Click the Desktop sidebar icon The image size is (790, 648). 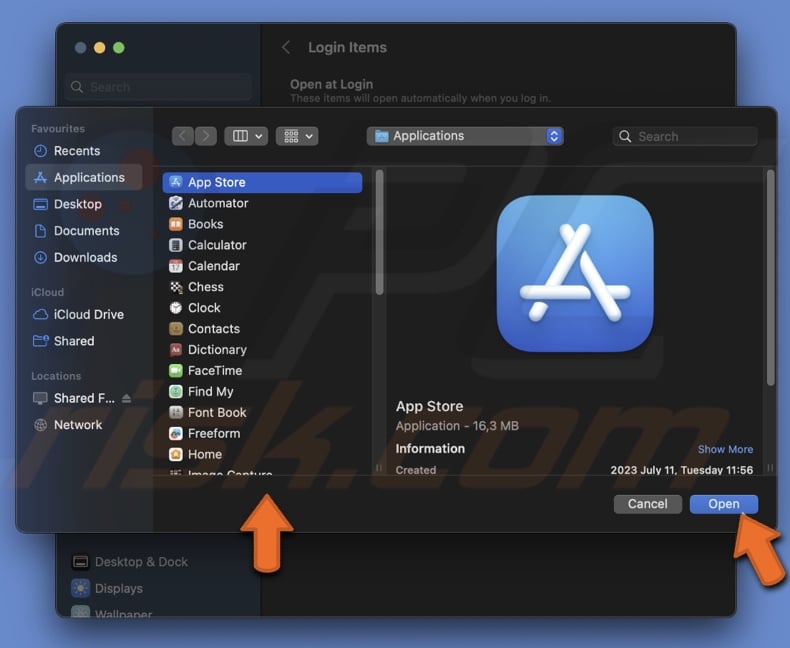40,204
